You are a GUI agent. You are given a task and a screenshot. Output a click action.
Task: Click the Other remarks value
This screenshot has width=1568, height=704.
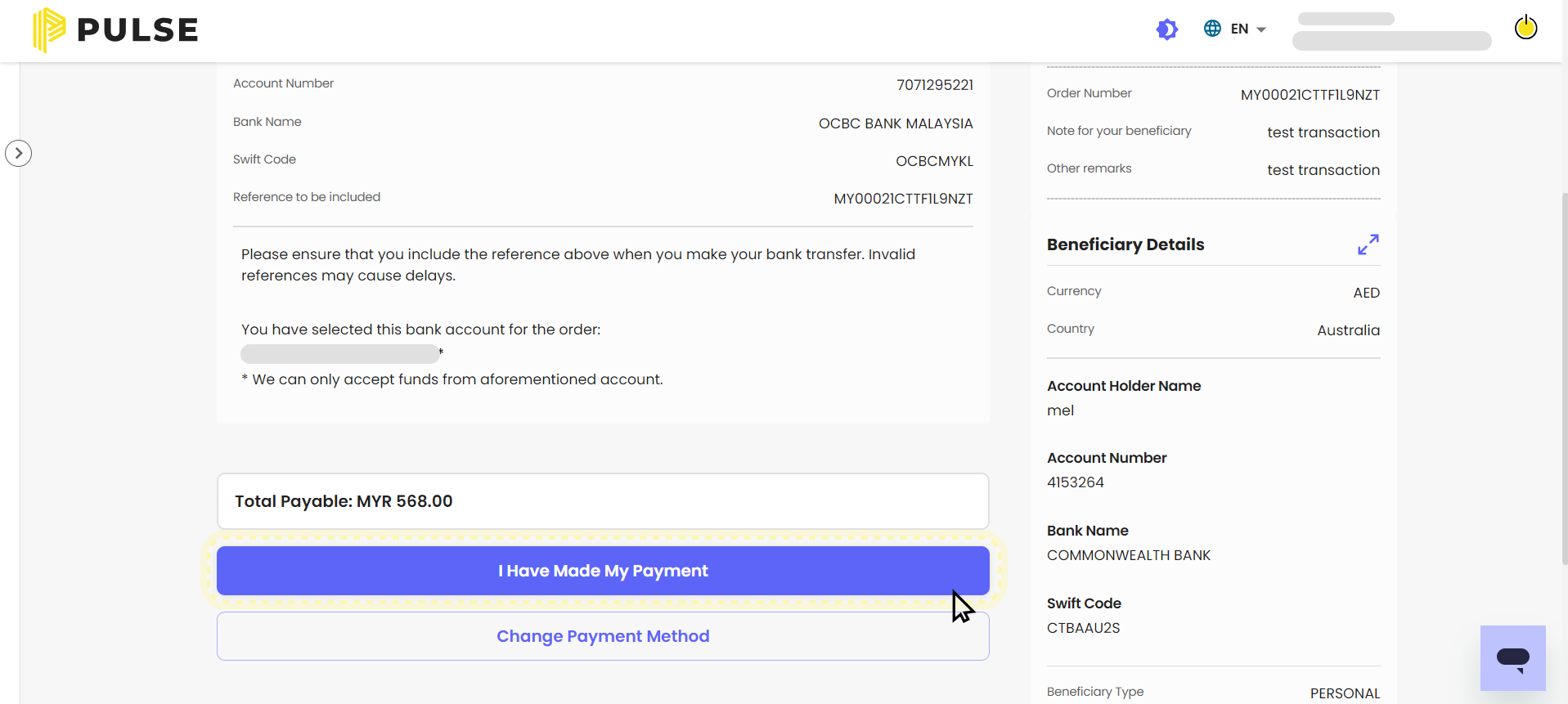[x=1323, y=170]
